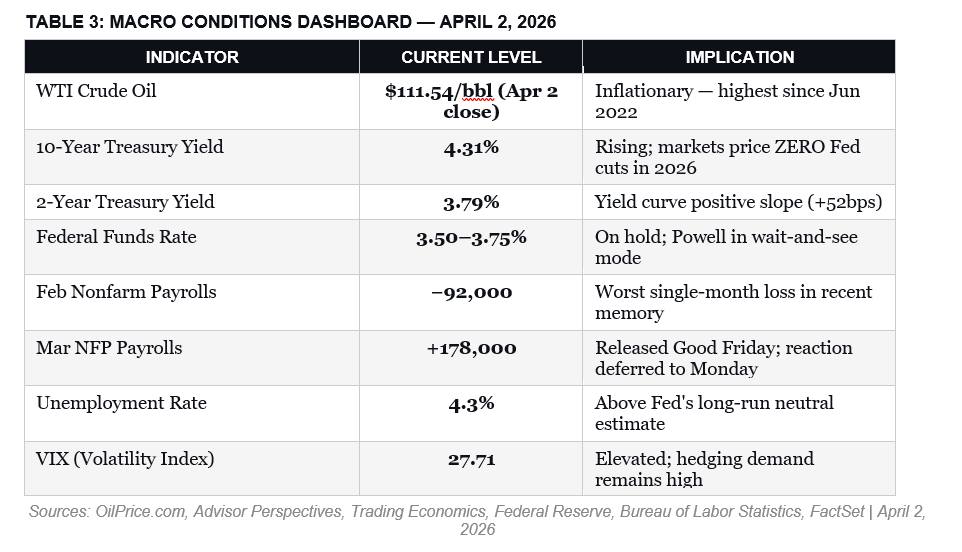Select the Feb Nonfarm Payrolls cell
This screenshot has width=962, height=552.
(x=126, y=292)
